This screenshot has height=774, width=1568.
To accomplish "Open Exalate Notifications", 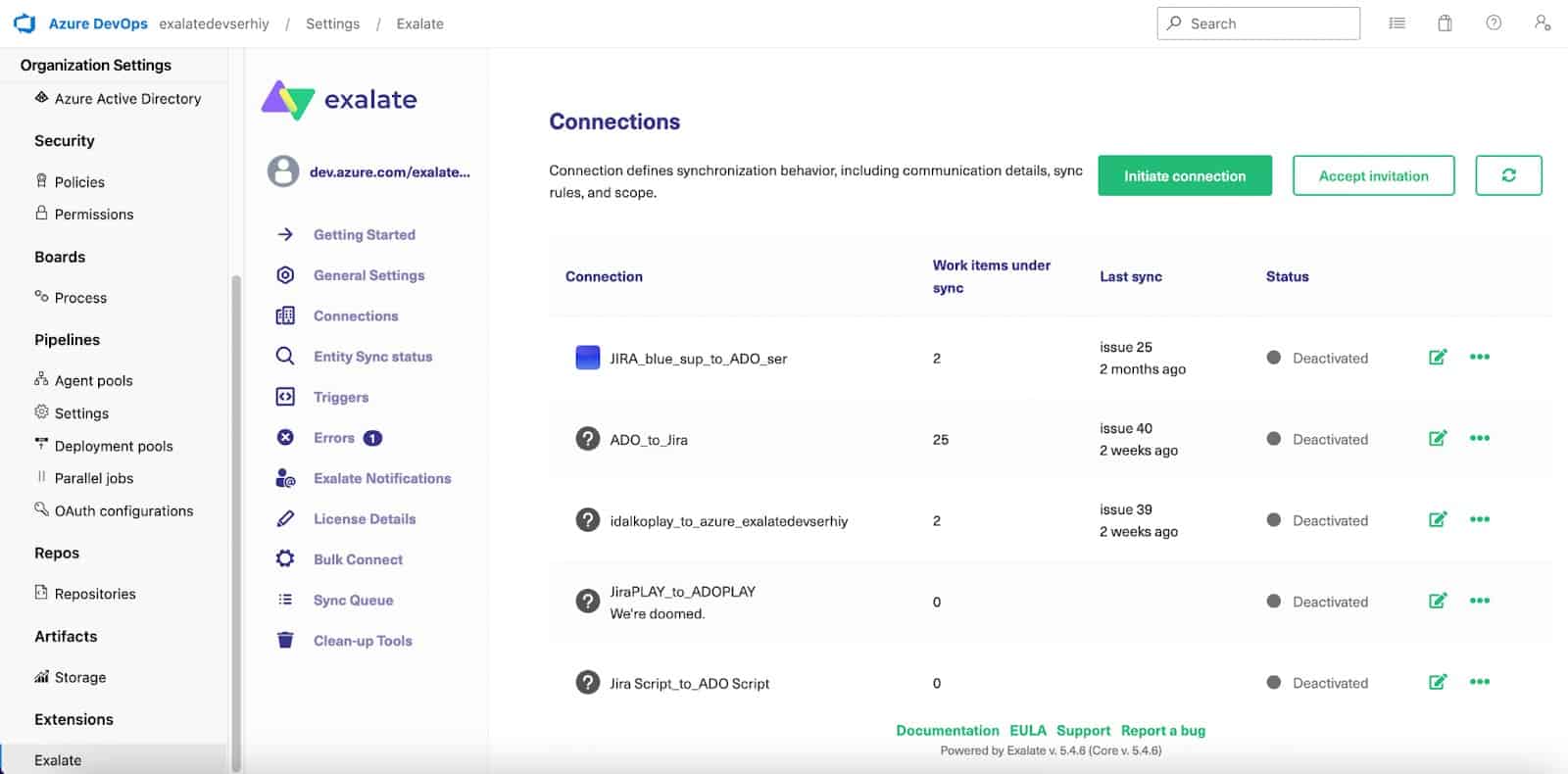I will [x=382, y=479].
